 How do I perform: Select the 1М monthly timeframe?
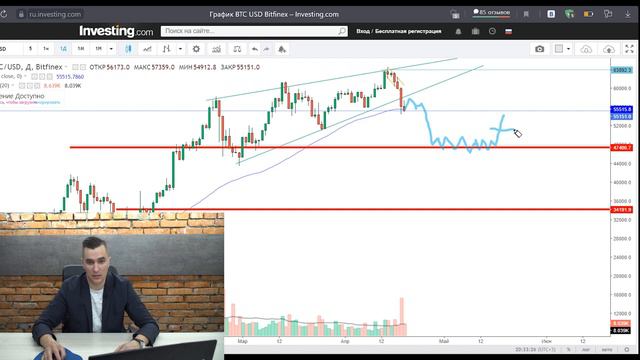(x=98, y=49)
